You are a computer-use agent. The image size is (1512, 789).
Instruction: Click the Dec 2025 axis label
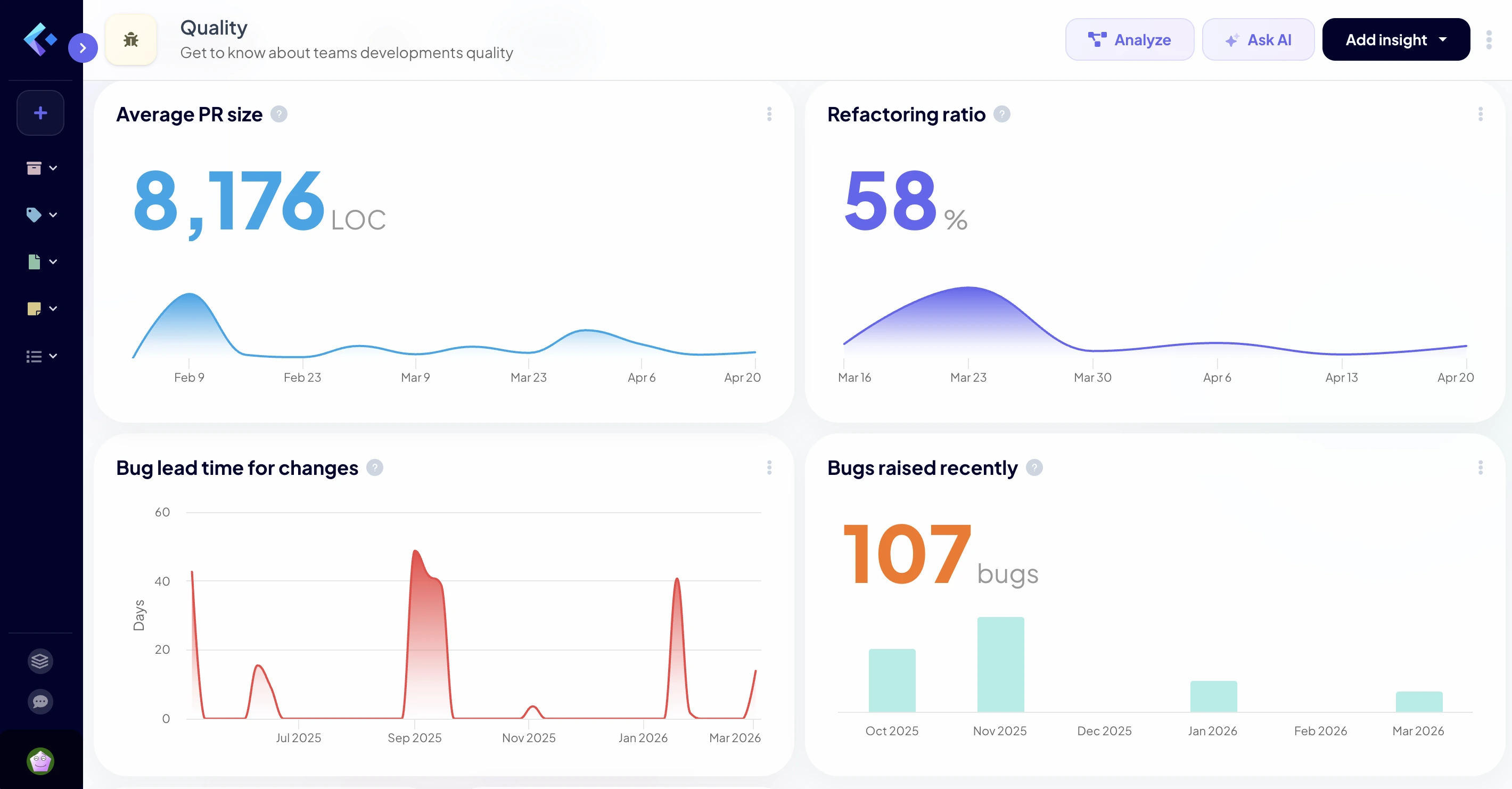coord(1104,731)
